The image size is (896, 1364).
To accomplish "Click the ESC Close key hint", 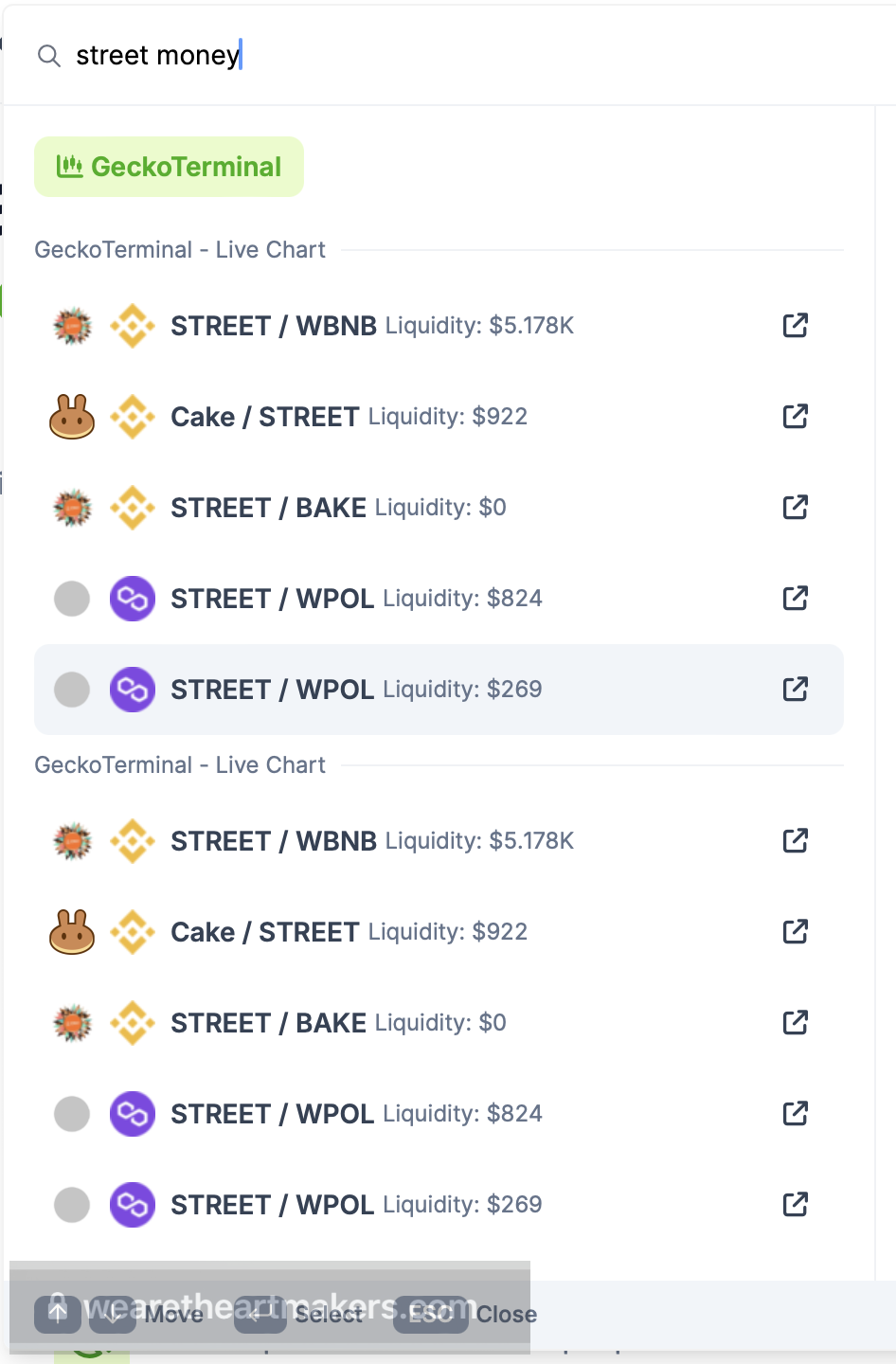I will tap(431, 1314).
